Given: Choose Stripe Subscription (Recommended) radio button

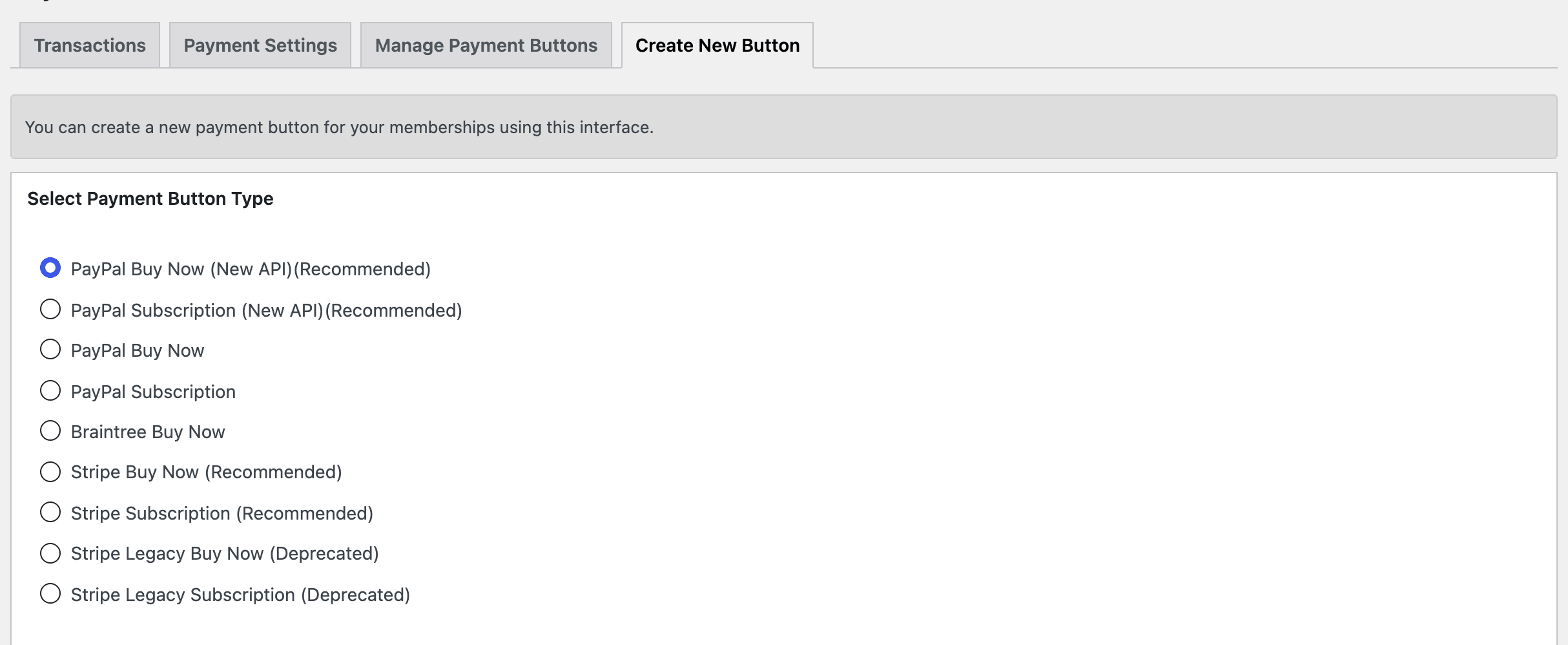Looking at the screenshot, I should [50, 513].
